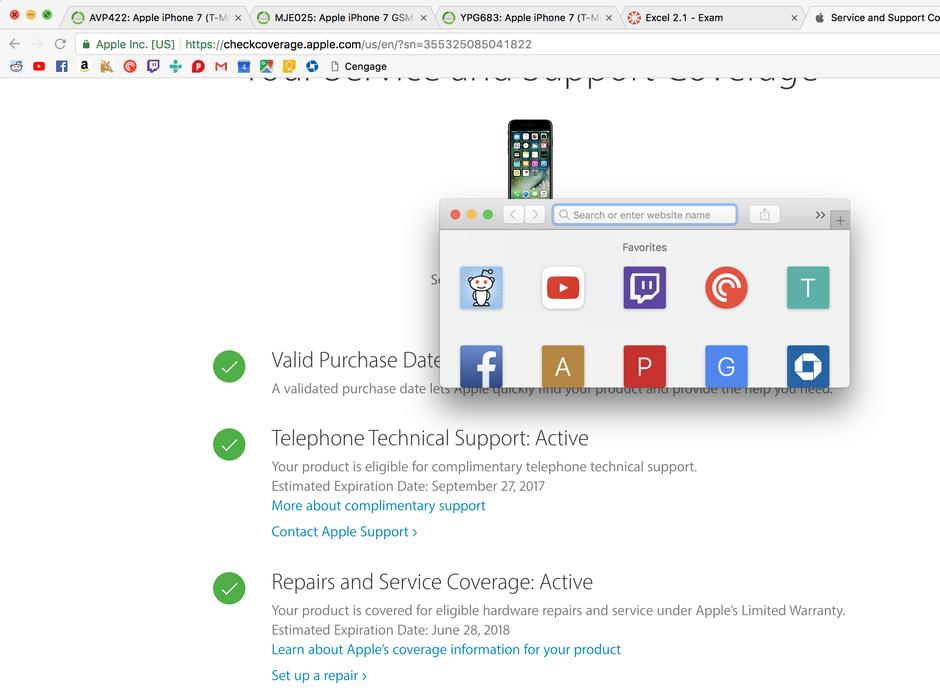Close the YPG683 tab

tap(609, 18)
